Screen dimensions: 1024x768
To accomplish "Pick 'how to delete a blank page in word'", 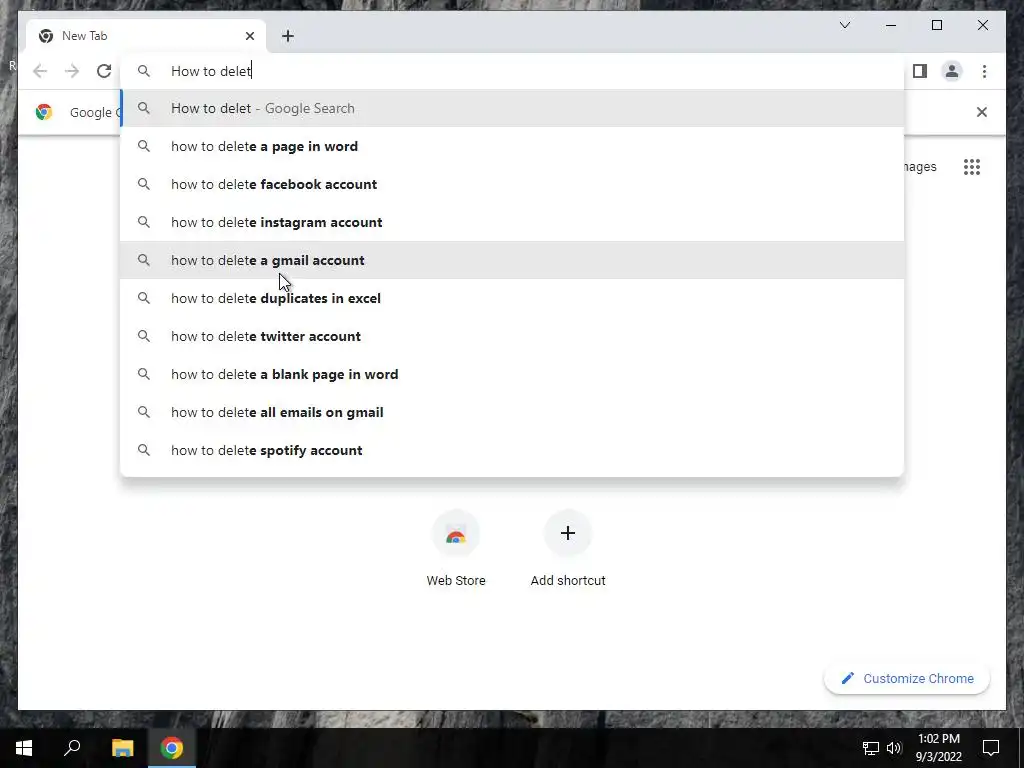I will (512, 374).
